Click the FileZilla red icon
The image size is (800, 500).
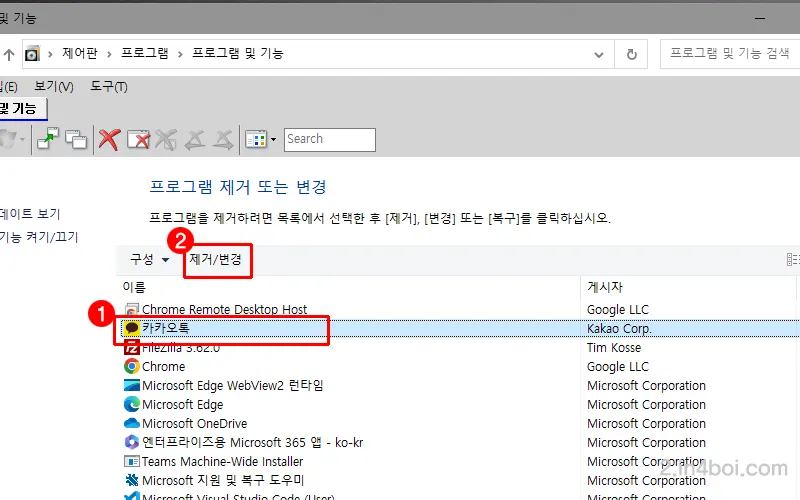click(x=132, y=347)
